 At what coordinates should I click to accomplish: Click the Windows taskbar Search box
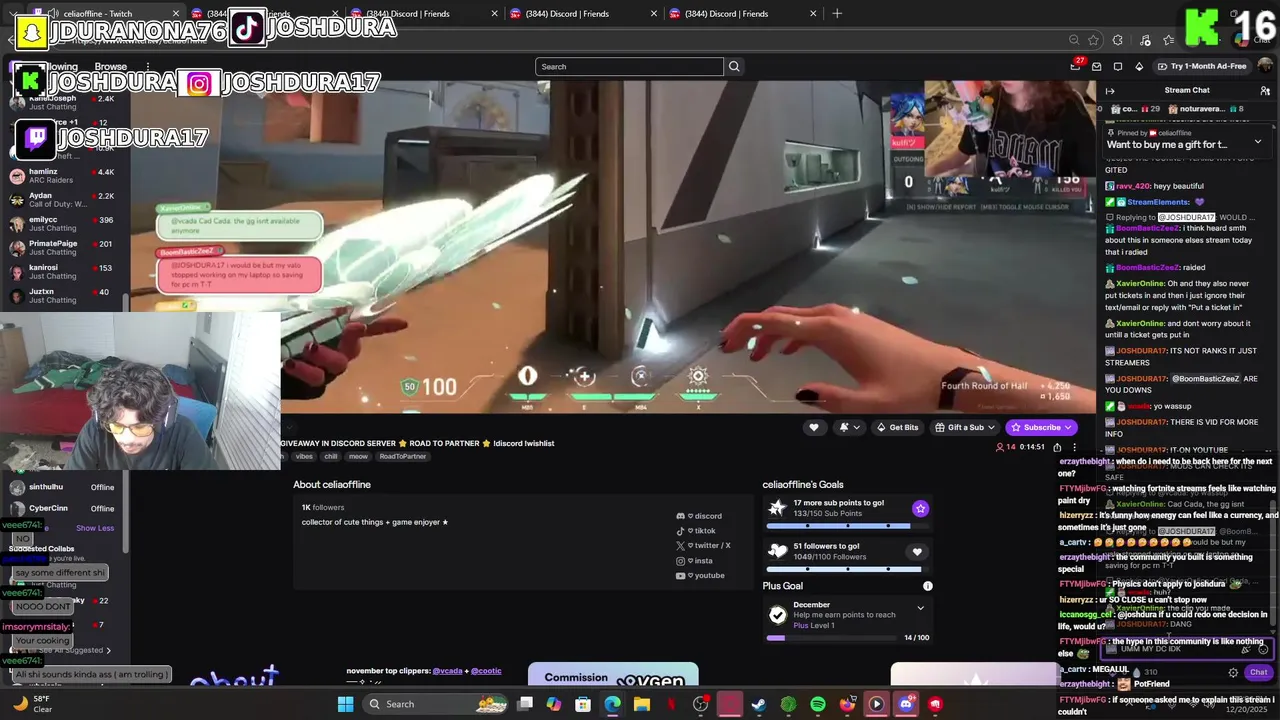tap(435, 704)
